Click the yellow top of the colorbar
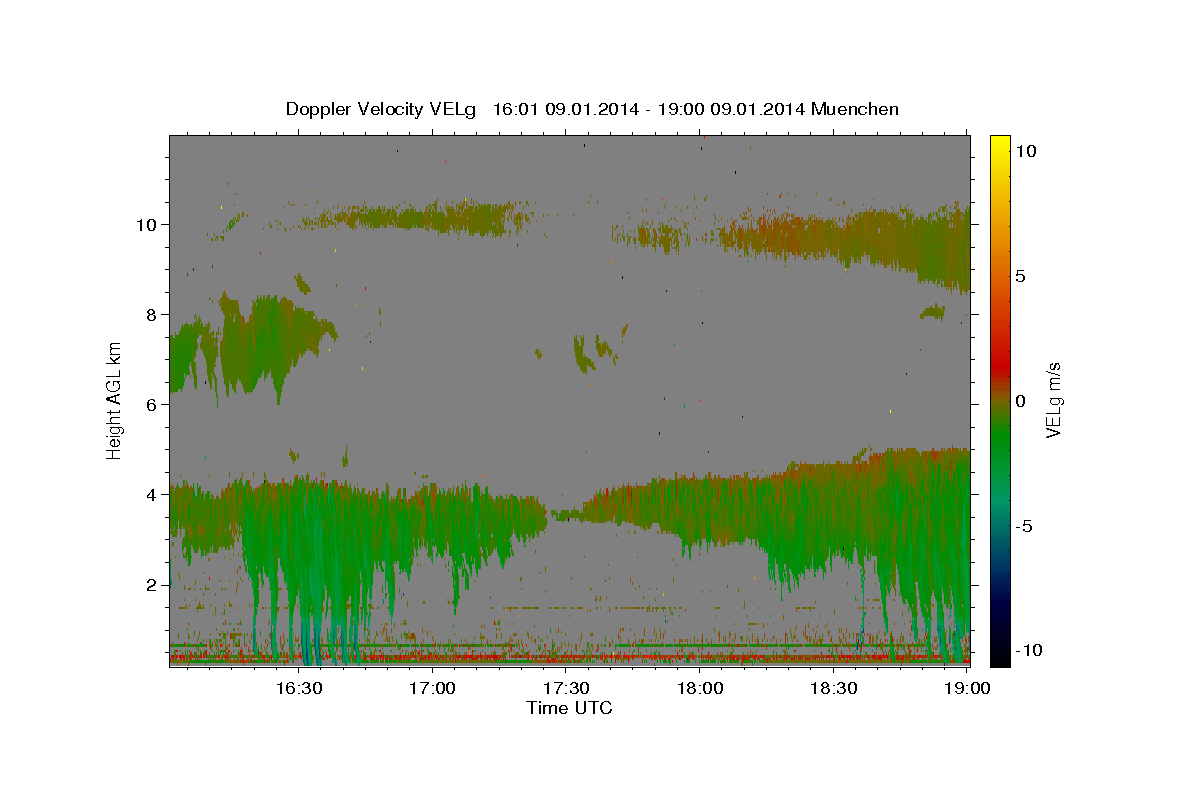Screen dimensions: 1200x800 point(1000,145)
